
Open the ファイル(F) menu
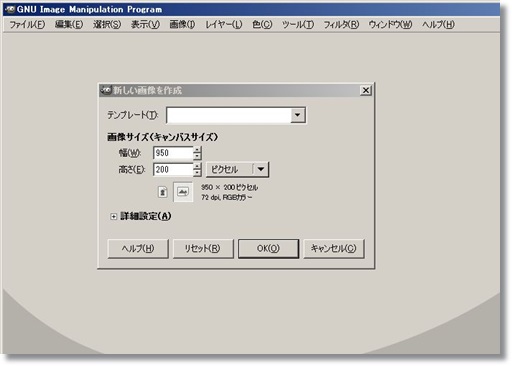point(27,24)
